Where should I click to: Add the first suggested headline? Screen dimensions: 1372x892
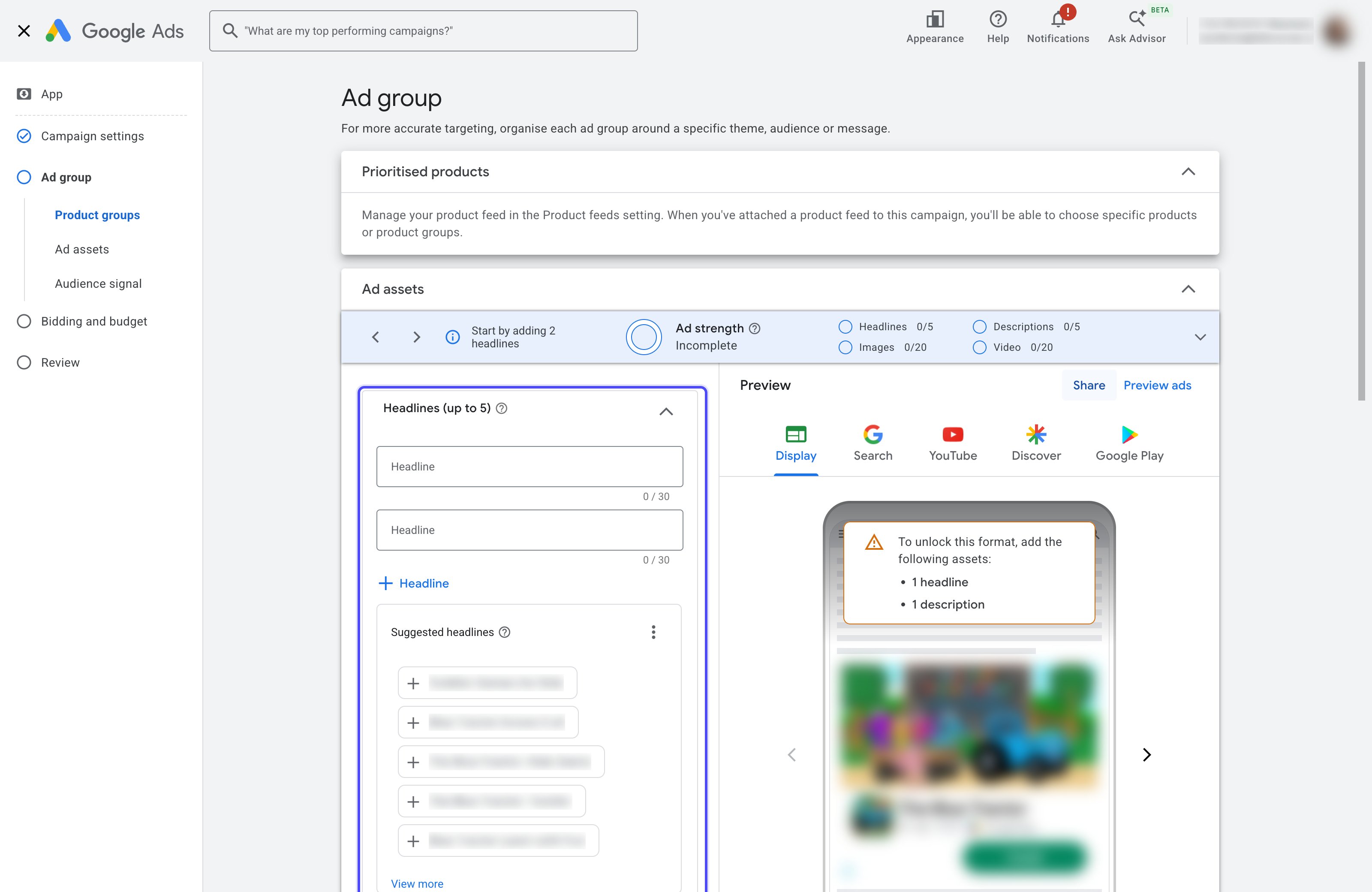(487, 683)
